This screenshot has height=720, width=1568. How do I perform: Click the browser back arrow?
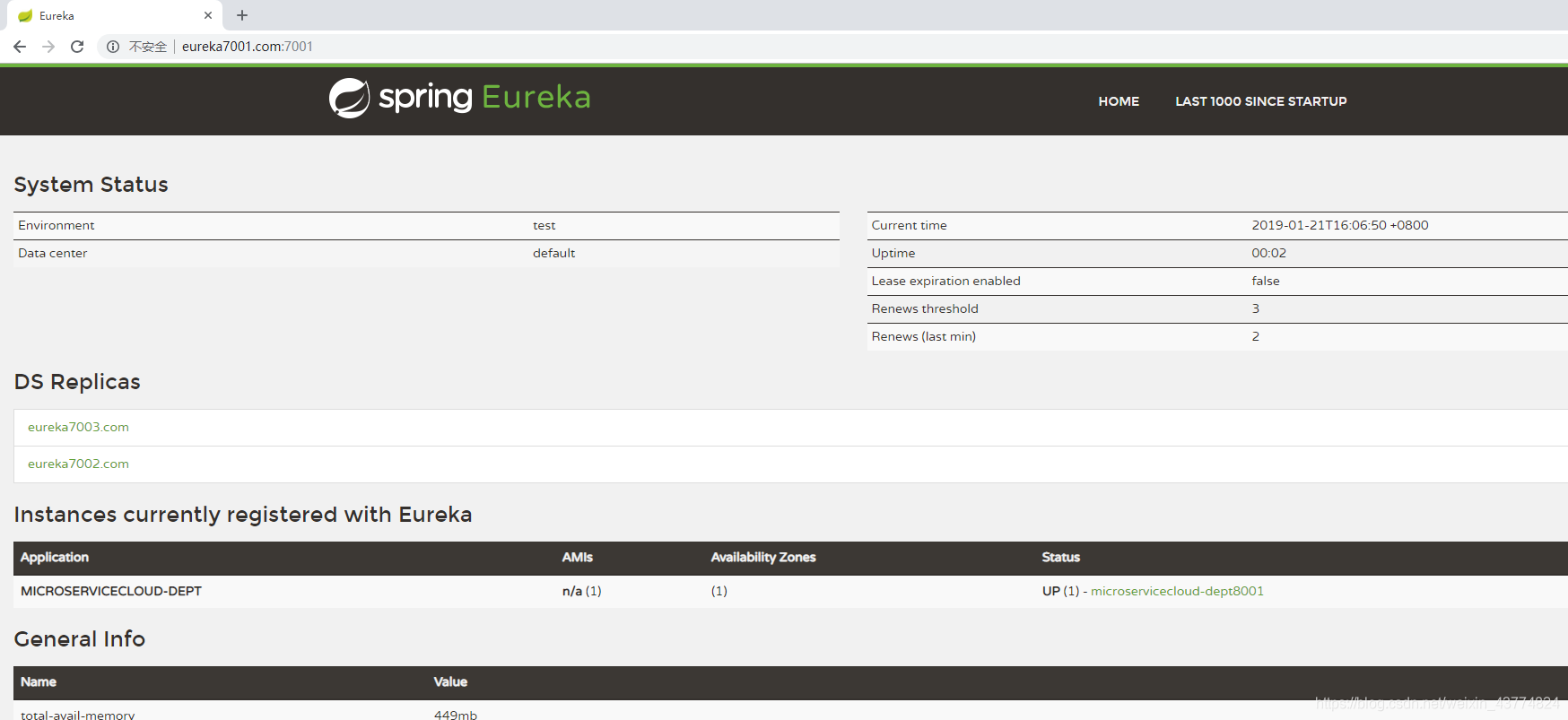point(20,47)
